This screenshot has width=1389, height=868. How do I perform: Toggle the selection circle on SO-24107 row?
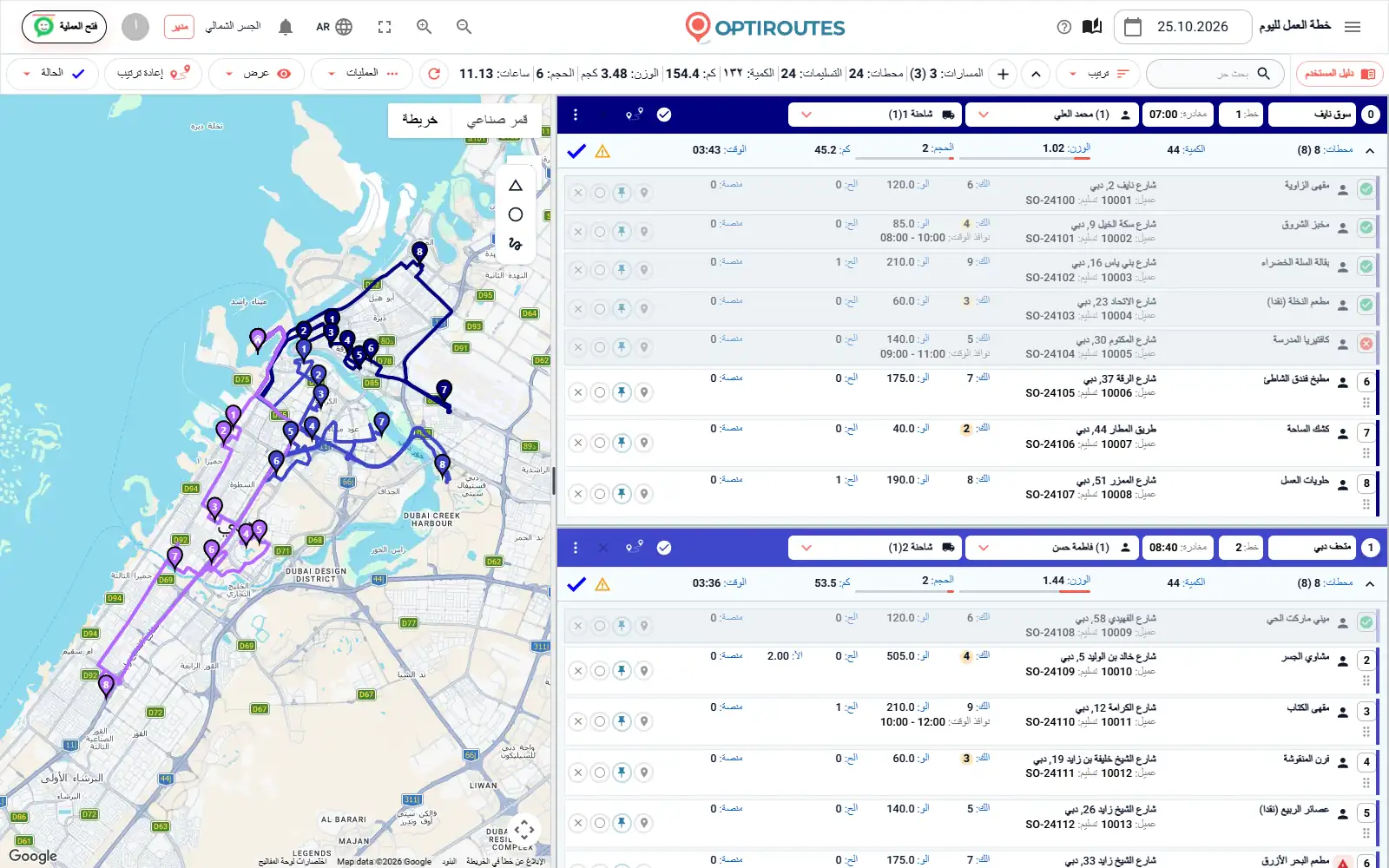click(600, 494)
